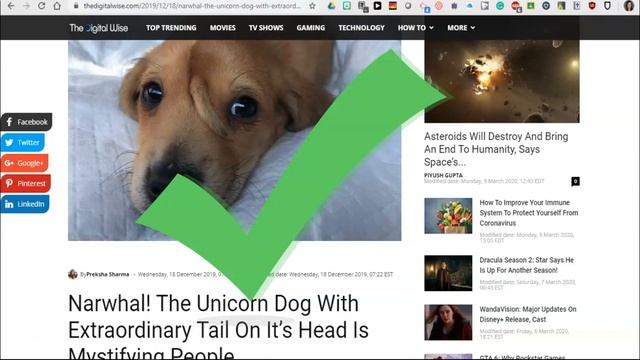Open the German flag colored extension icon
This screenshot has height=360, width=640.
point(393,6)
